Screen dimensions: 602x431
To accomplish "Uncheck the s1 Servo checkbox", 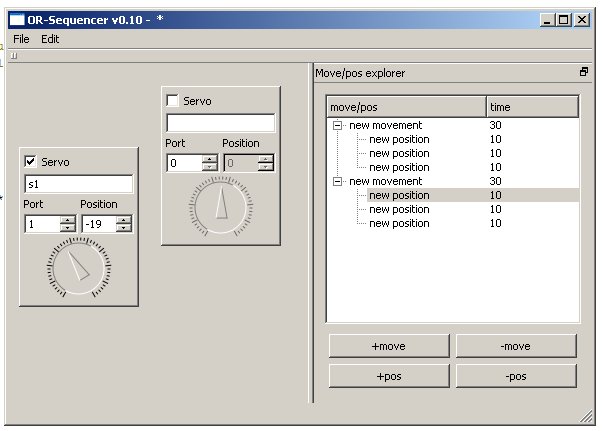I will [31, 161].
